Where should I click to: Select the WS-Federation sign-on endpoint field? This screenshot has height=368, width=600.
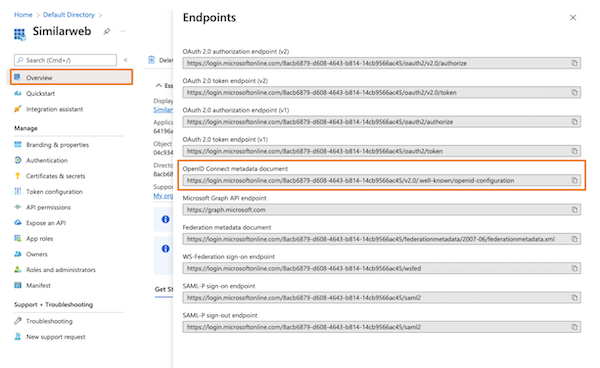(x=382, y=269)
